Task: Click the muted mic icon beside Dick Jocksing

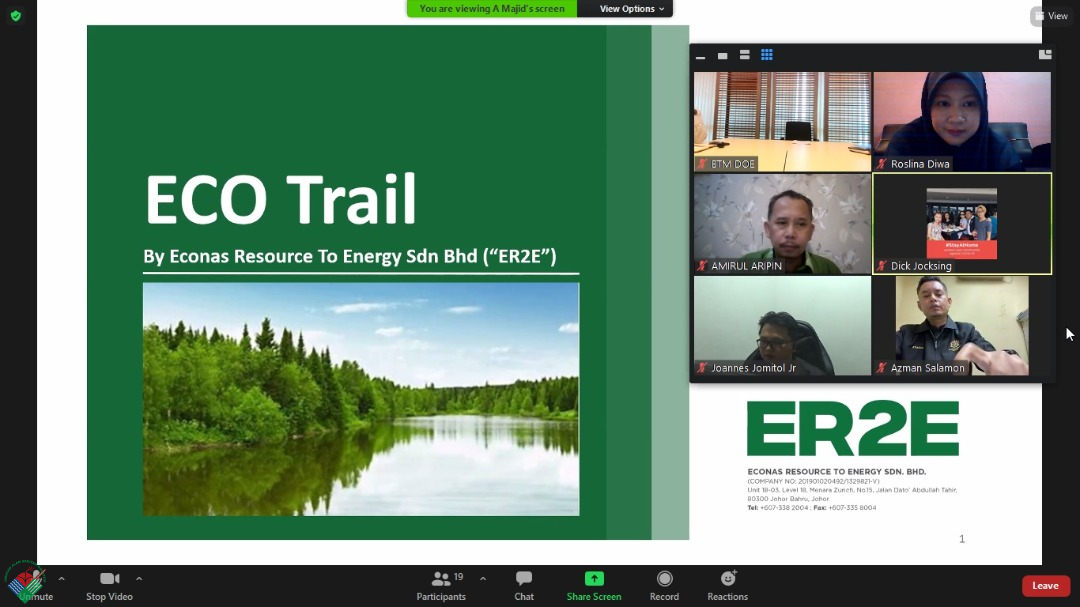Action: click(x=882, y=266)
